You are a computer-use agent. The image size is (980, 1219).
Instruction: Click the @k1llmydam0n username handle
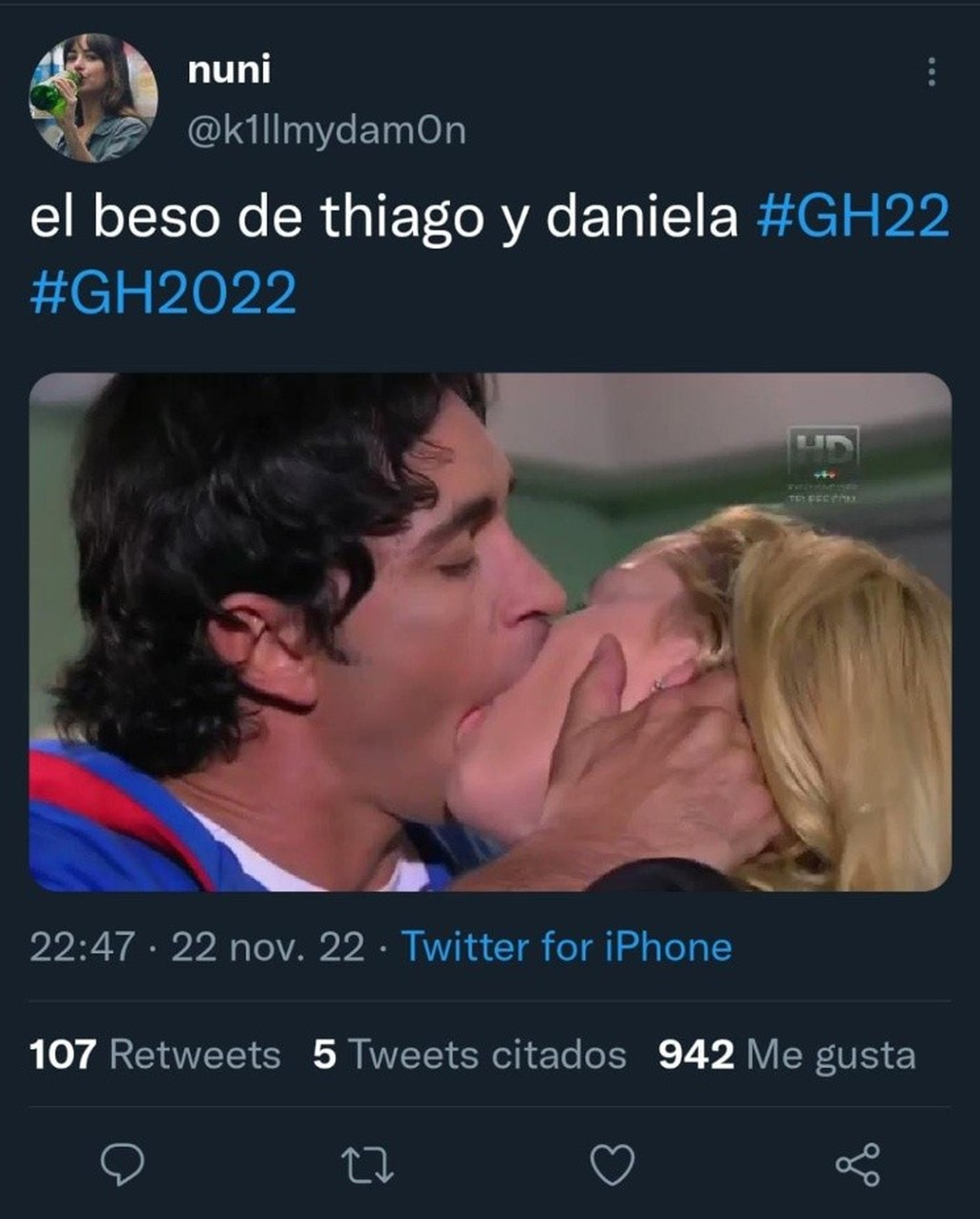pyautogui.click(x=327, y=130)
